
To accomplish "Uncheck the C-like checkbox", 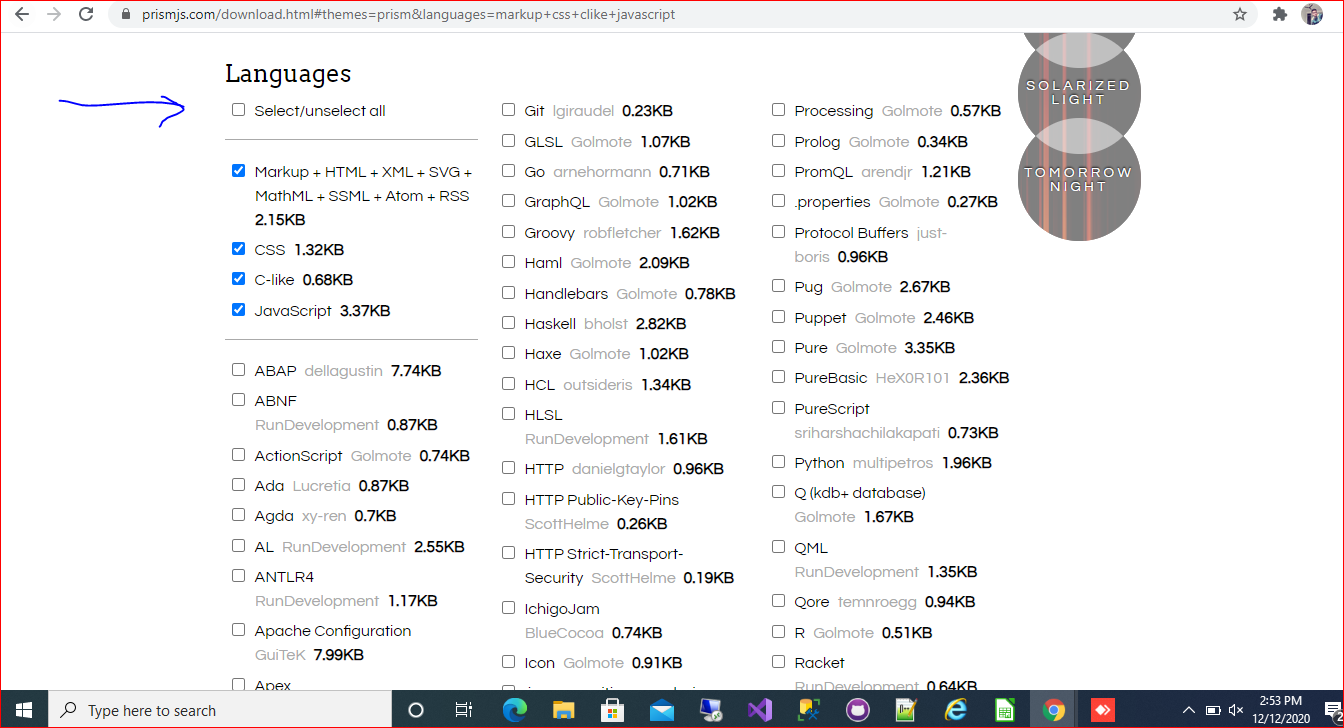I will (x=238, y=279).
